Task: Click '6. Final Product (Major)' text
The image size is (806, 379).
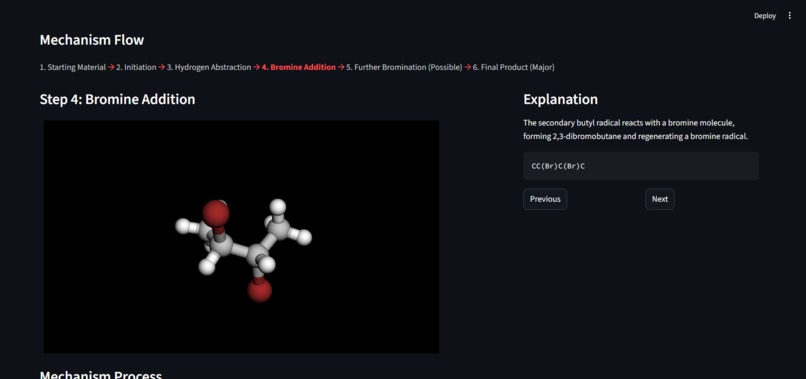Action: 514,67
